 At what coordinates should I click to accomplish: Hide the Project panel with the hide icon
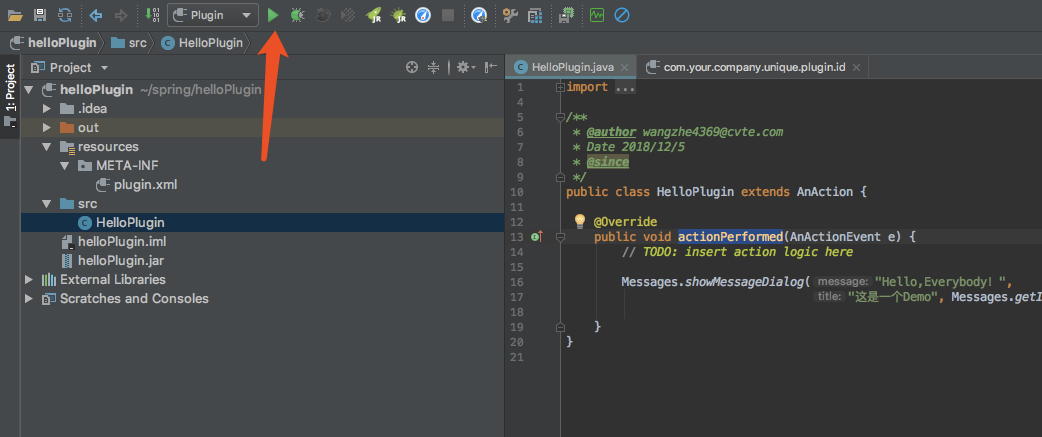pos(490,67)
